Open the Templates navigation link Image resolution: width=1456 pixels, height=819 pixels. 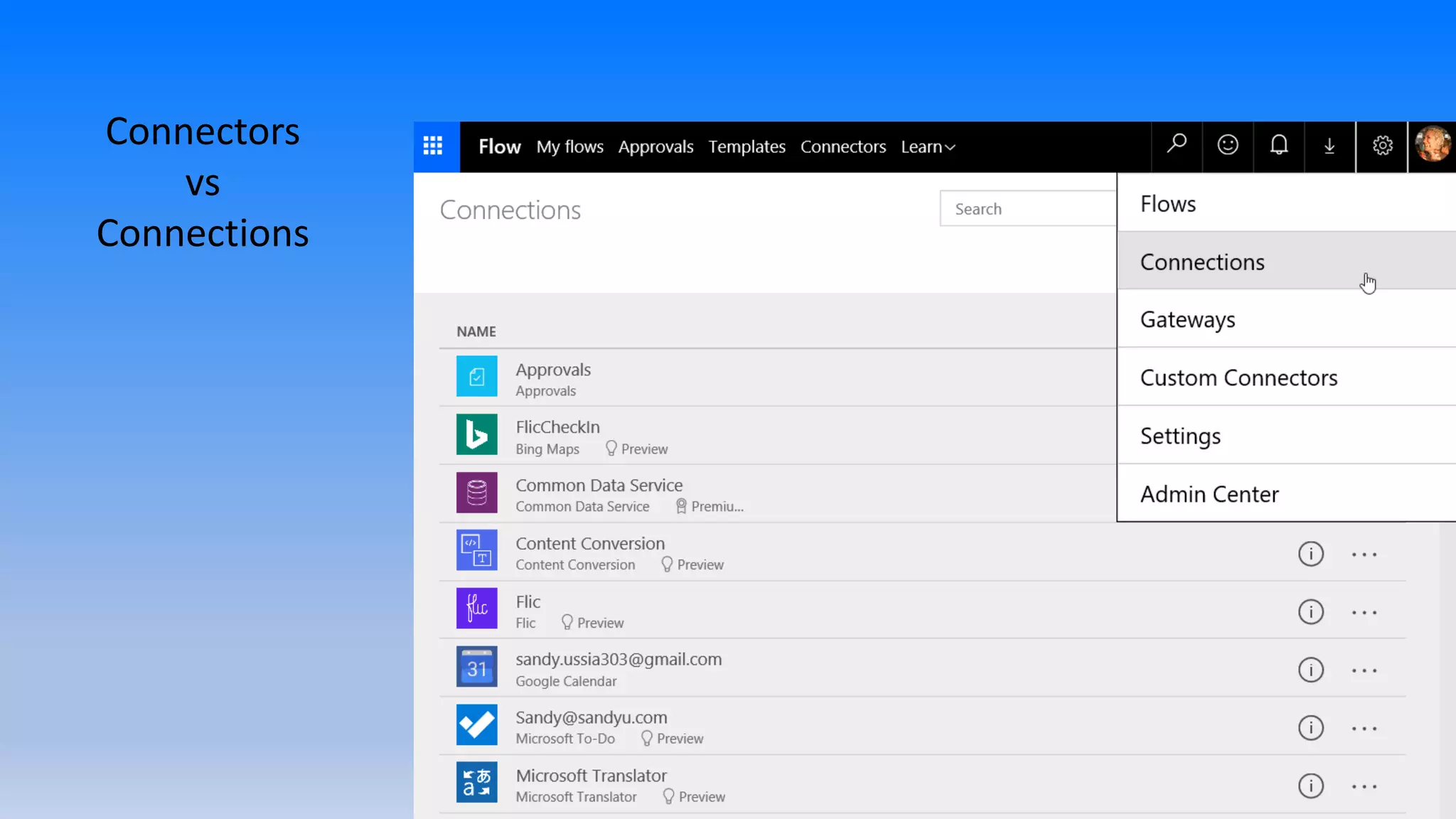pyautogui.click(x=746, y=147)
